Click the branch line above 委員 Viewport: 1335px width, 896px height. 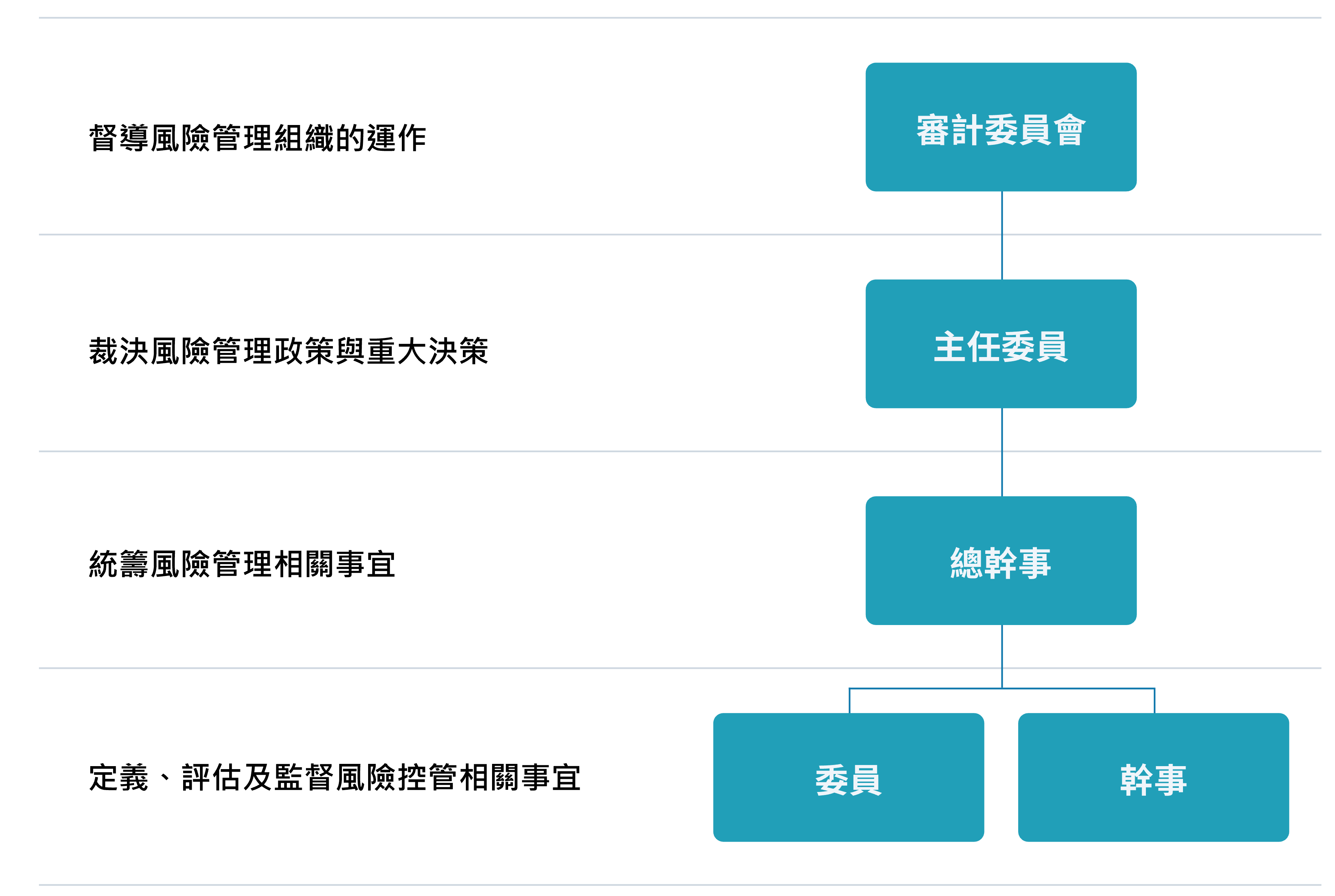tap(850, 701)
